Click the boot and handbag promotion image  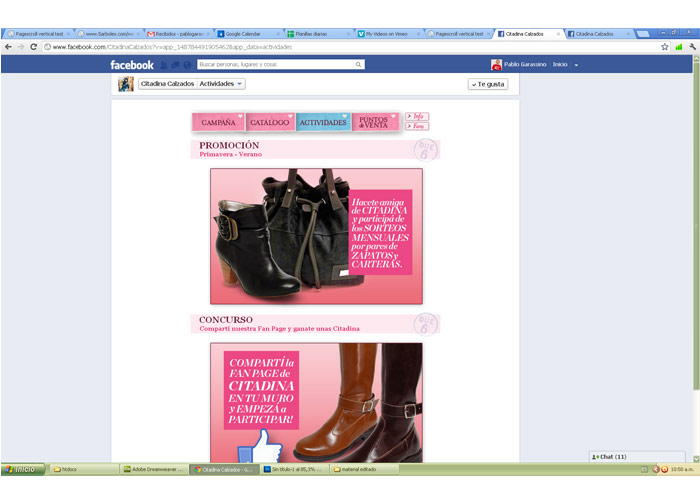(x=316, y=236)
